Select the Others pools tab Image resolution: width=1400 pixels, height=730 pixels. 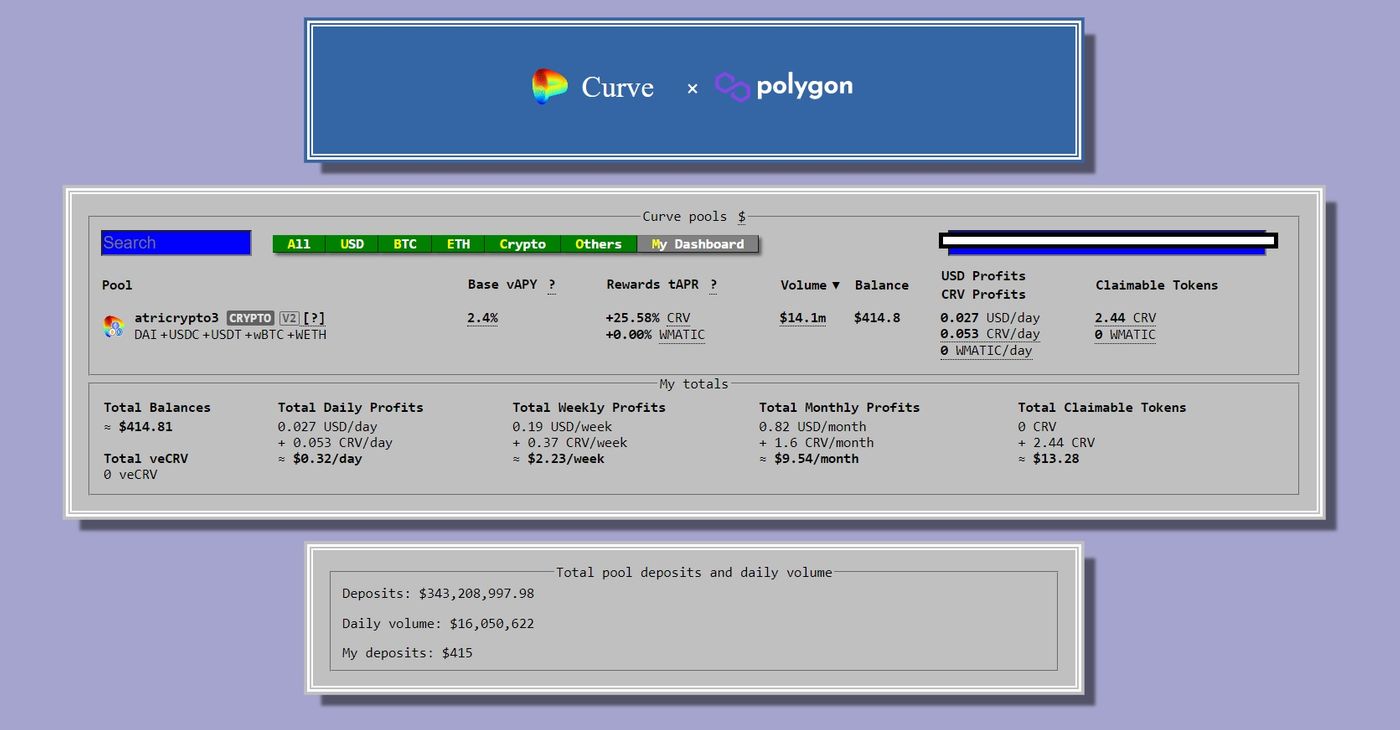click(599, 244)
